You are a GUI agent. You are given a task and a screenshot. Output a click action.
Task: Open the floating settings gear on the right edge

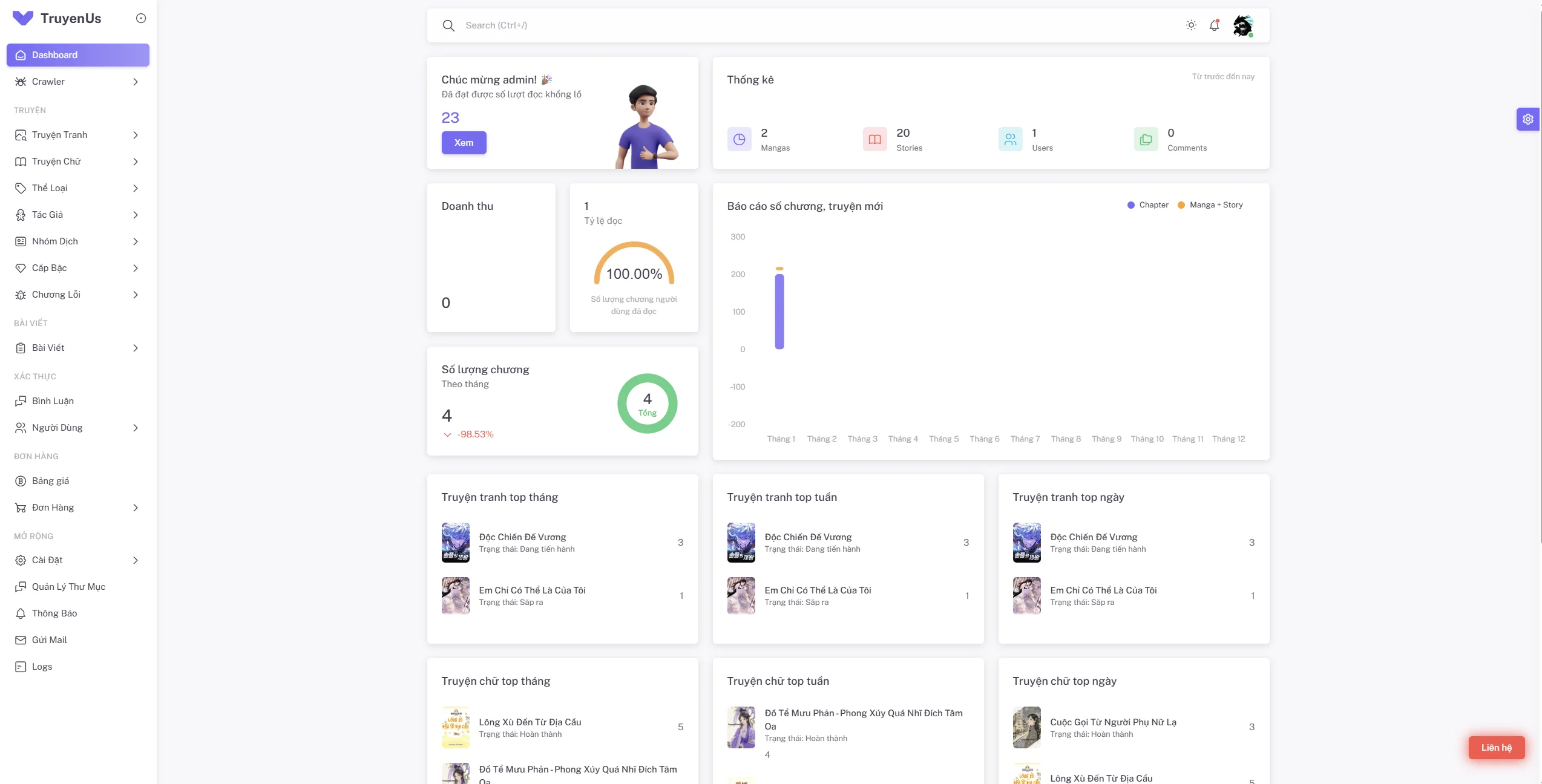(x=1528, y=119)
